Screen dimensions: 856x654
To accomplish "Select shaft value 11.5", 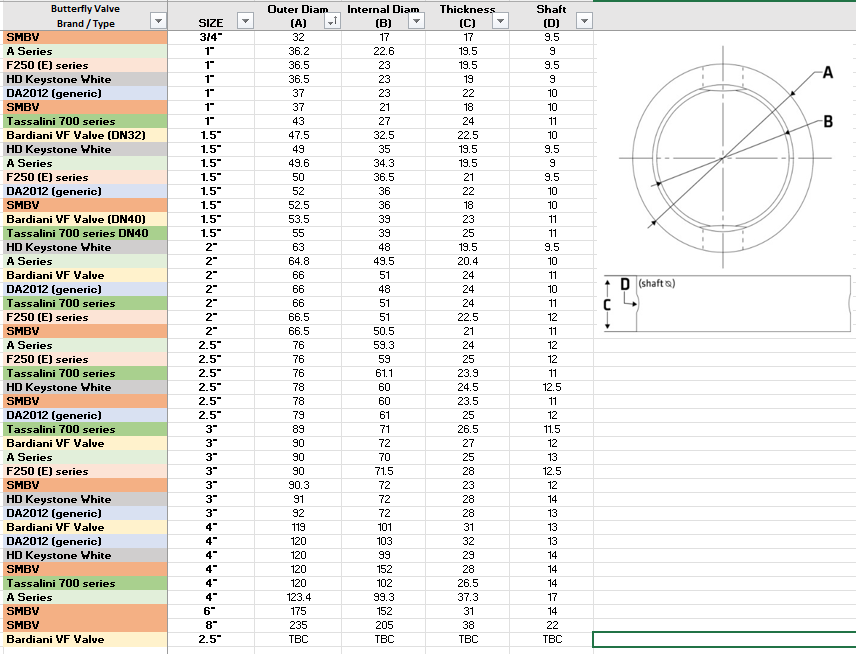I will pyautogui.click(x=551, y=430).
